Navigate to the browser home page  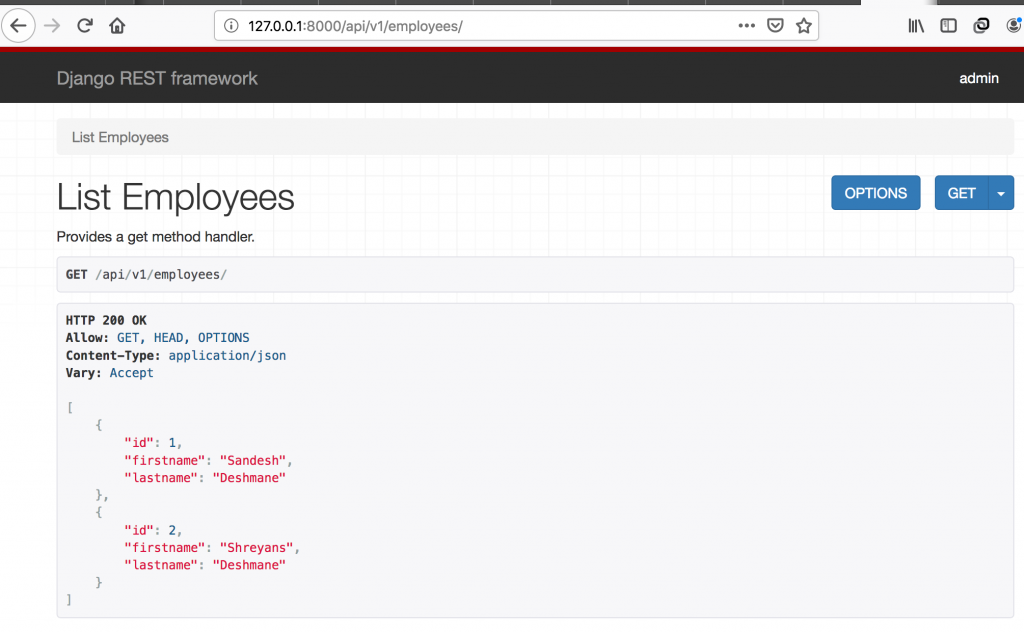[x=116, y=25]
